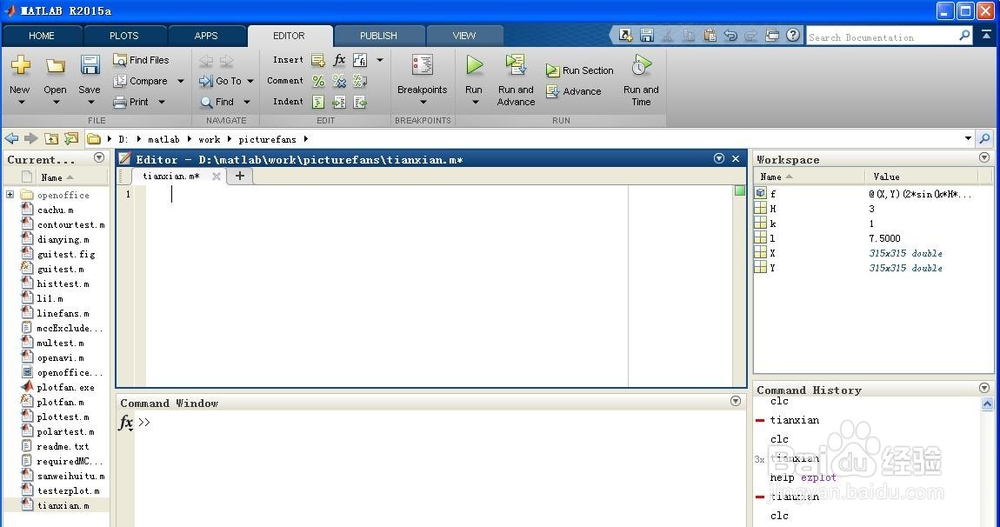Screen dimensions: 1000x527
Task: Go back with the path bar Back arrow
Action: 11,138
